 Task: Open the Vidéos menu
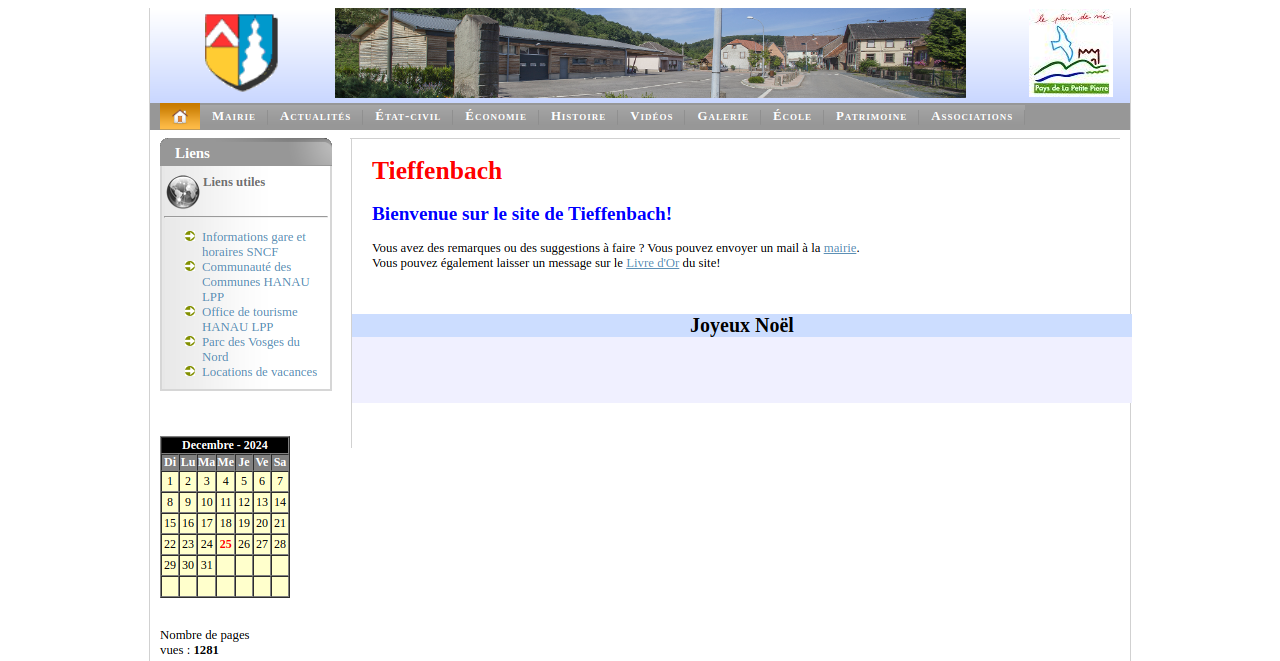(652, 116)
